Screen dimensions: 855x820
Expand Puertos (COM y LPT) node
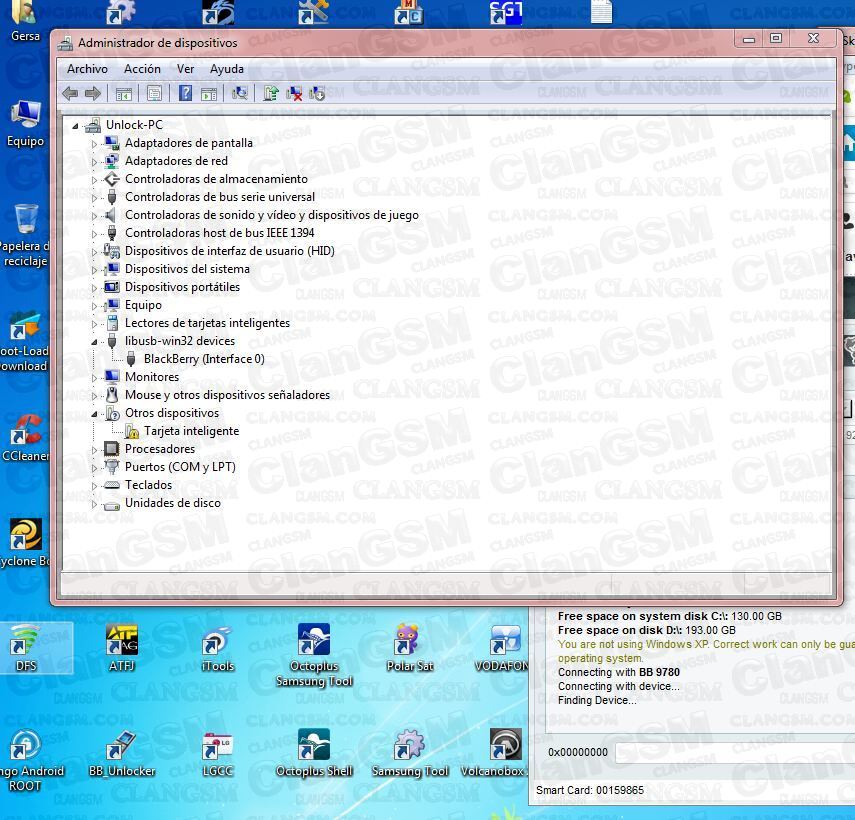(x=94, y=468)
